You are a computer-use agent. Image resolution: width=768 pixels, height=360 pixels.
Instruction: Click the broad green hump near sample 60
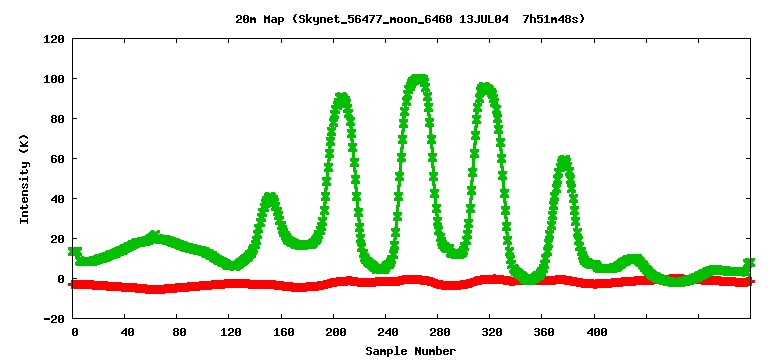(x=153, y=237)
